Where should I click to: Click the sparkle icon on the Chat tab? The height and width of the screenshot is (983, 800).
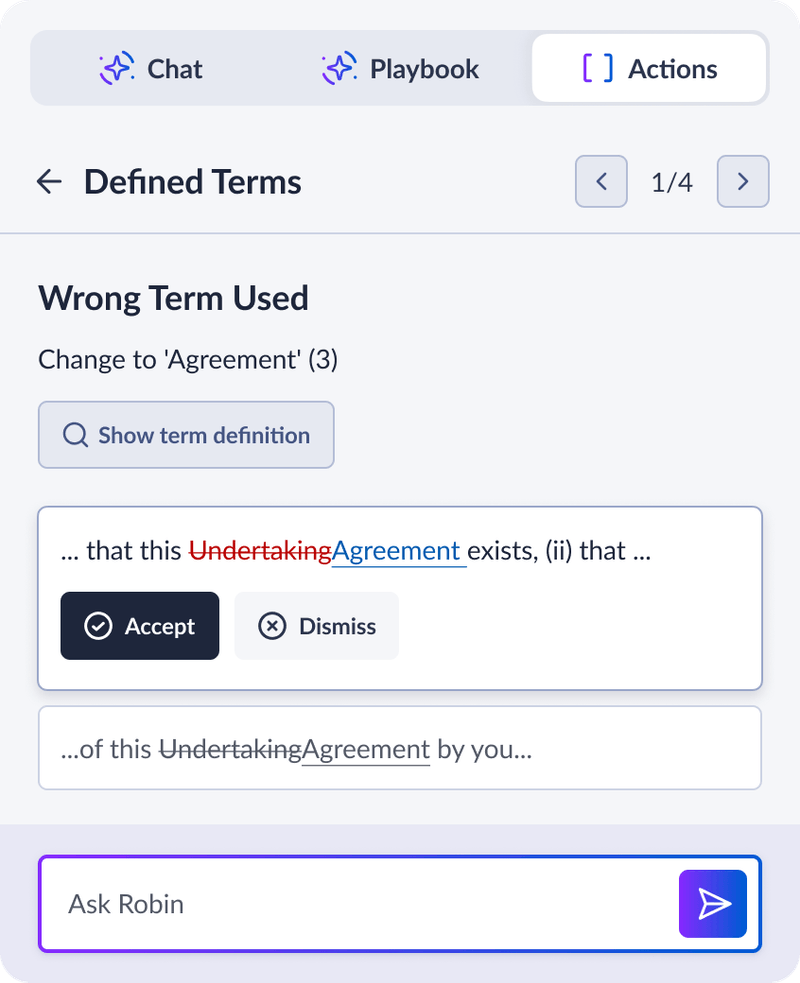click(117, 69)
